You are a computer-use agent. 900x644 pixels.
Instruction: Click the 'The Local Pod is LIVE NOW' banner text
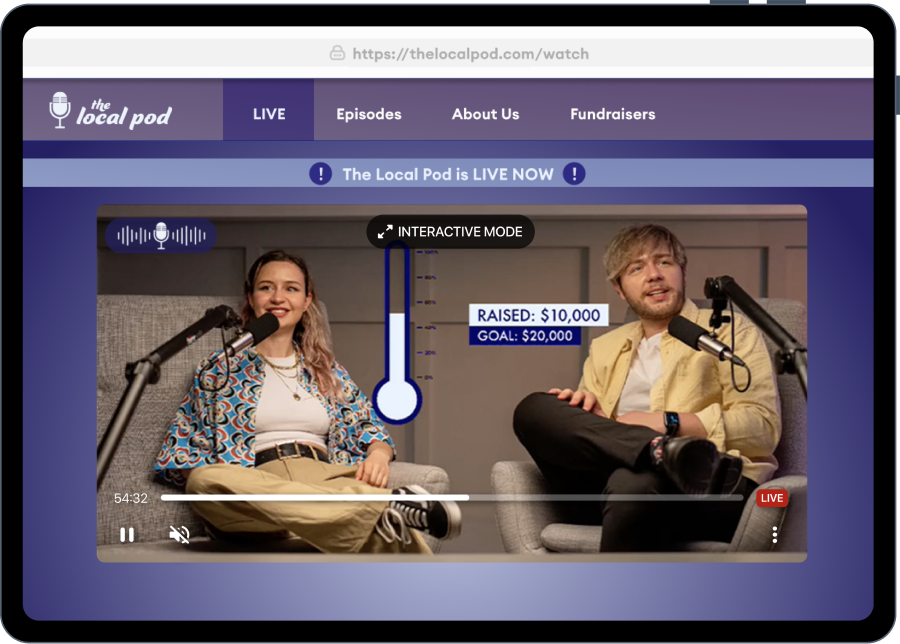coord(447,174)
